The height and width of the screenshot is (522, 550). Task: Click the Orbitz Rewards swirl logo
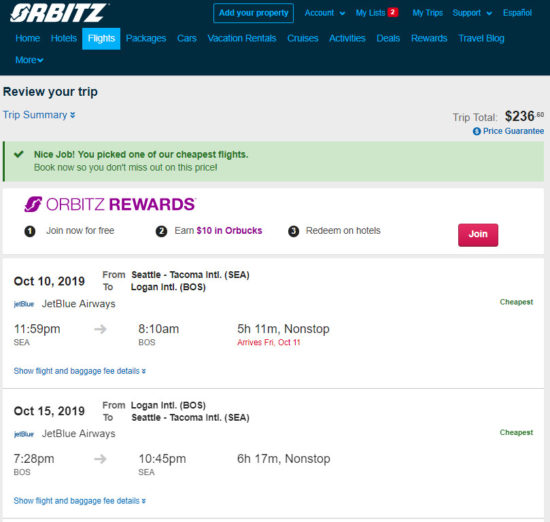pos(33,204)
